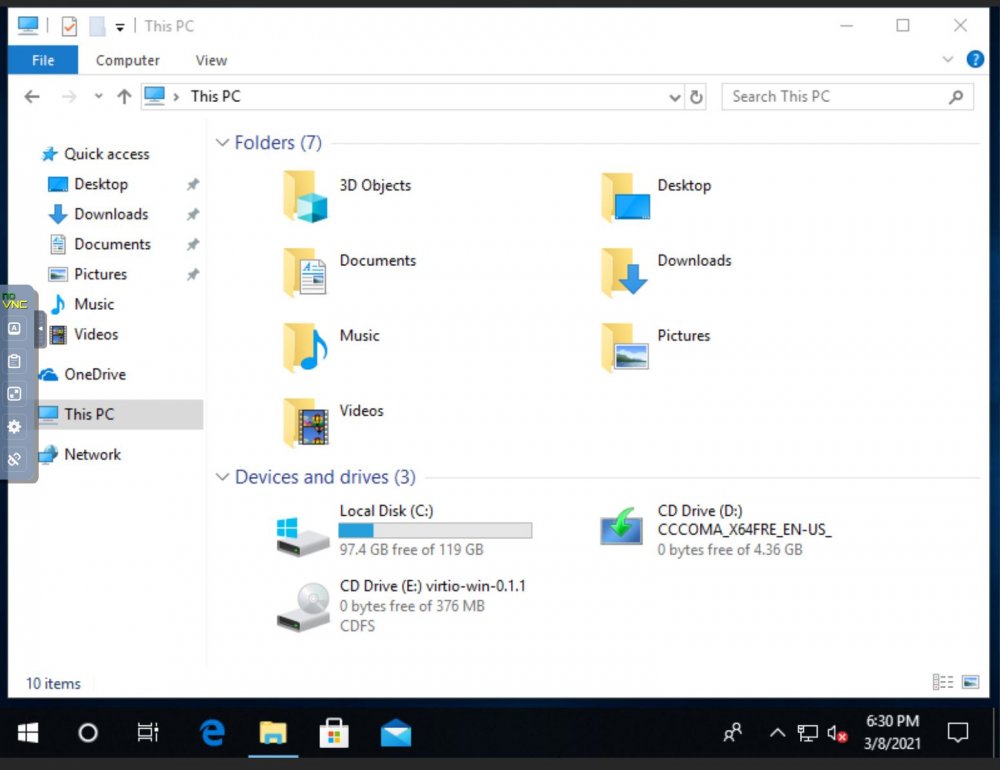Image resolution: width=1000 pixels, height=770 pixels.
Task: Click the search magnifier icon
Action: point(955,97)
